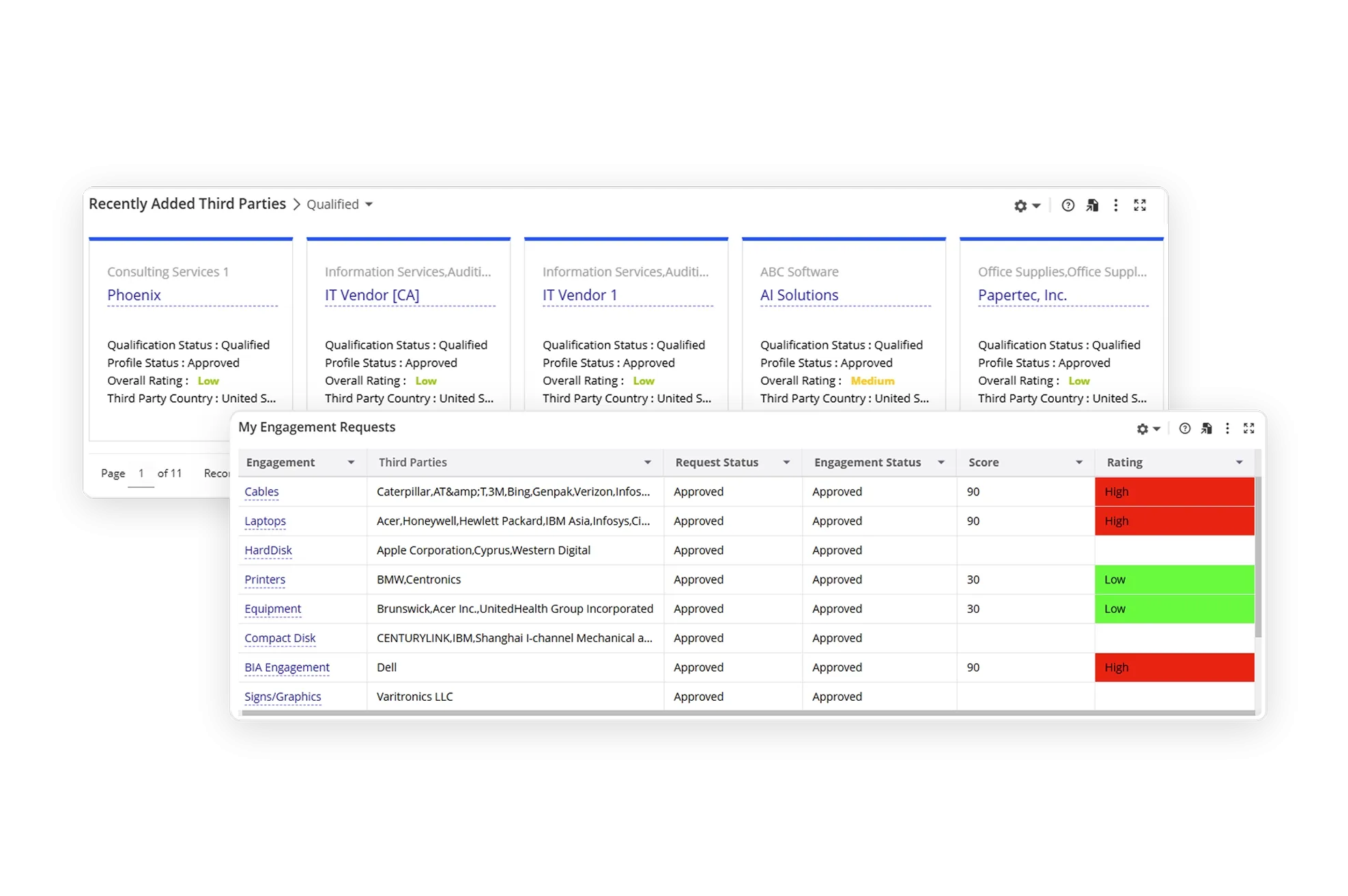The image size is (1348, 896).
Task: Open the Printers engagement
Action: point(265,579)
